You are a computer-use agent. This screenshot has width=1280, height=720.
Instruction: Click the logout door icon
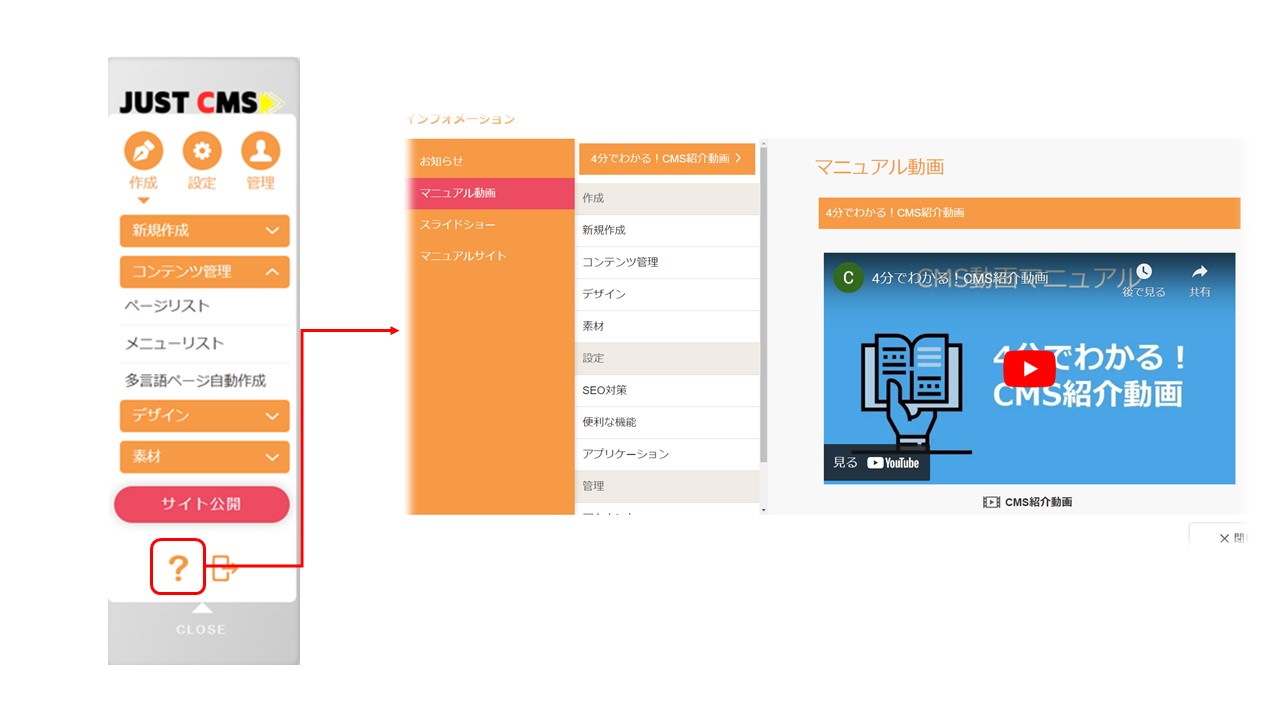coord(225,569)
